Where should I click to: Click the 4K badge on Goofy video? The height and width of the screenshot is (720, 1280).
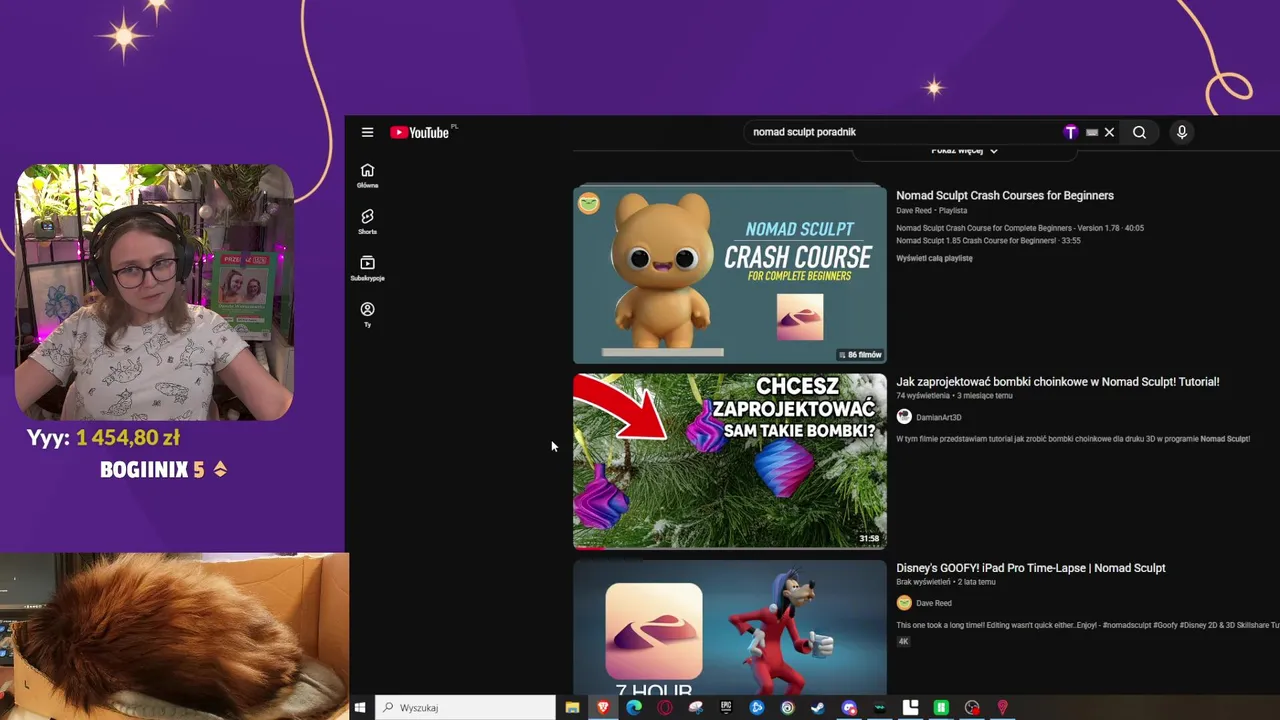[x=903, y=641]
